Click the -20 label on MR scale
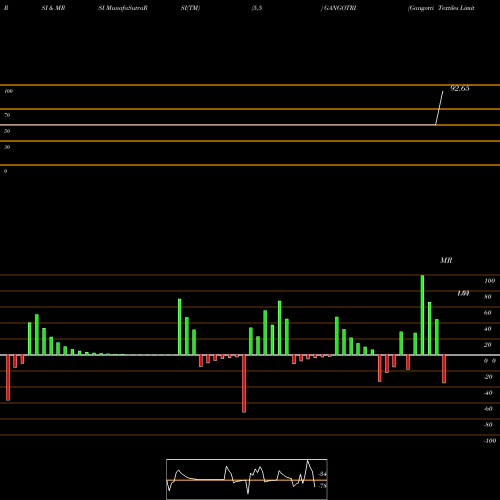 click(x=488, y=377)
